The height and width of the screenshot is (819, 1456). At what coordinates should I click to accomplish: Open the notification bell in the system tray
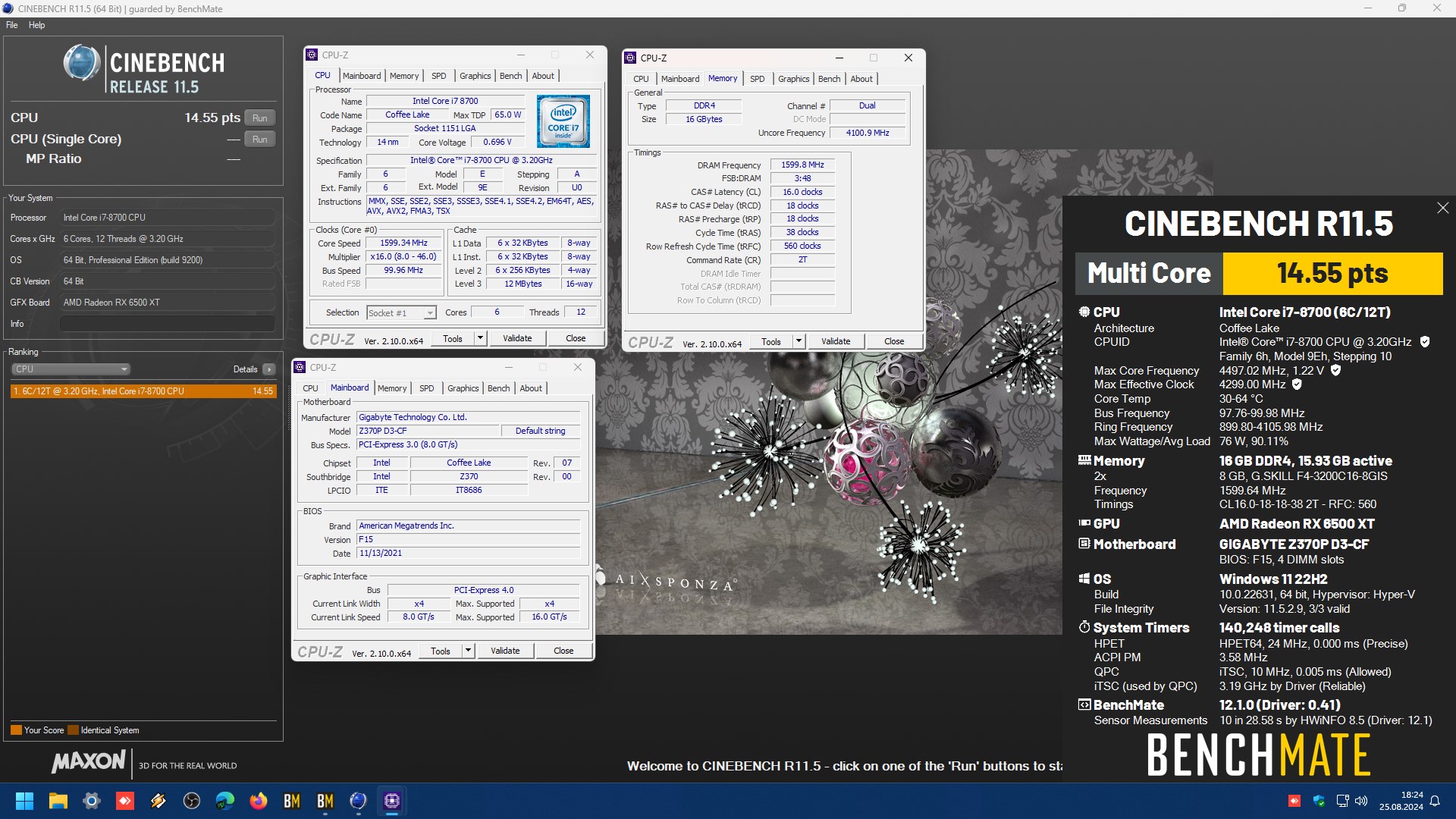pos(1435,801)
